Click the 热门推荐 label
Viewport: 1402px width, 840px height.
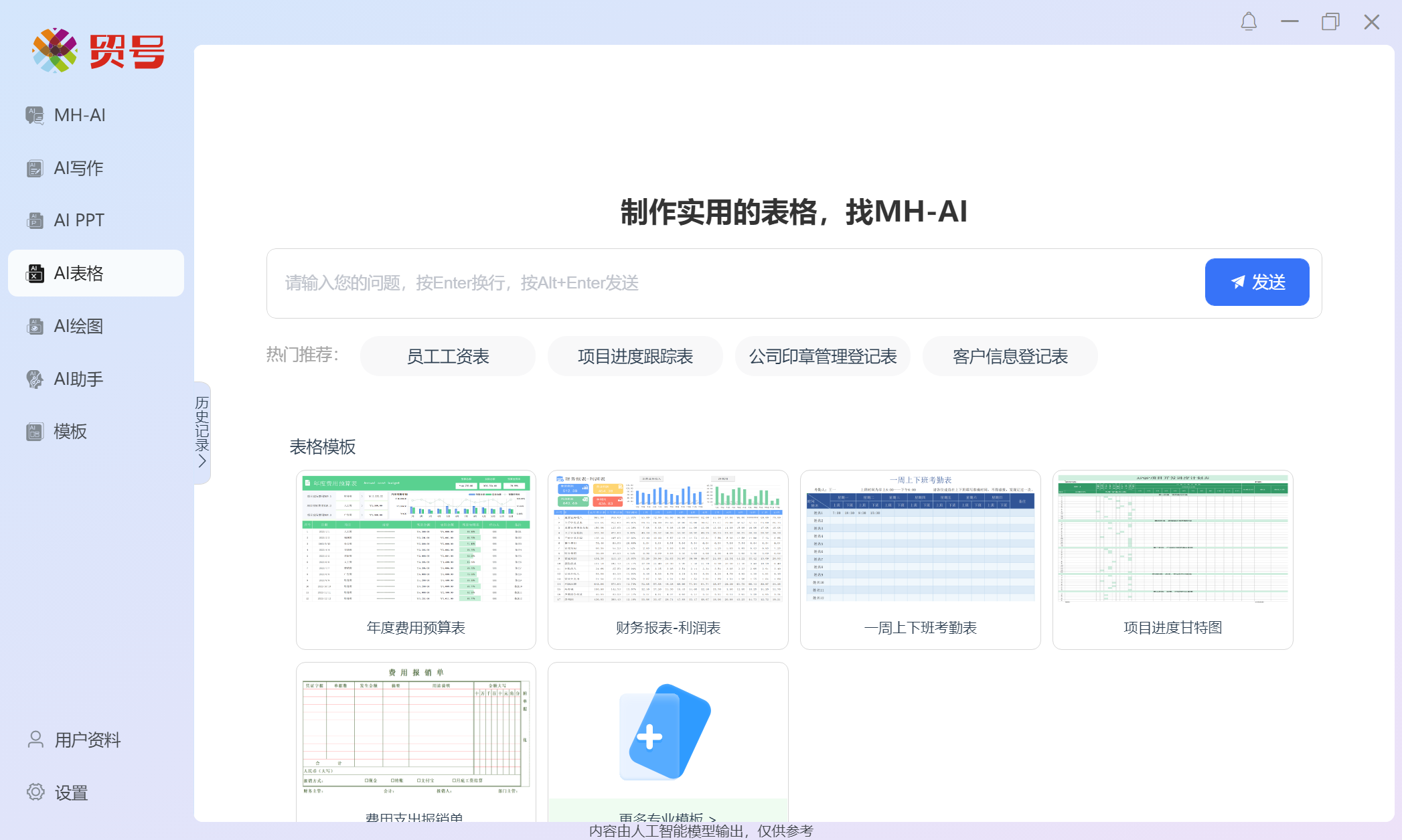click(302, 355)
